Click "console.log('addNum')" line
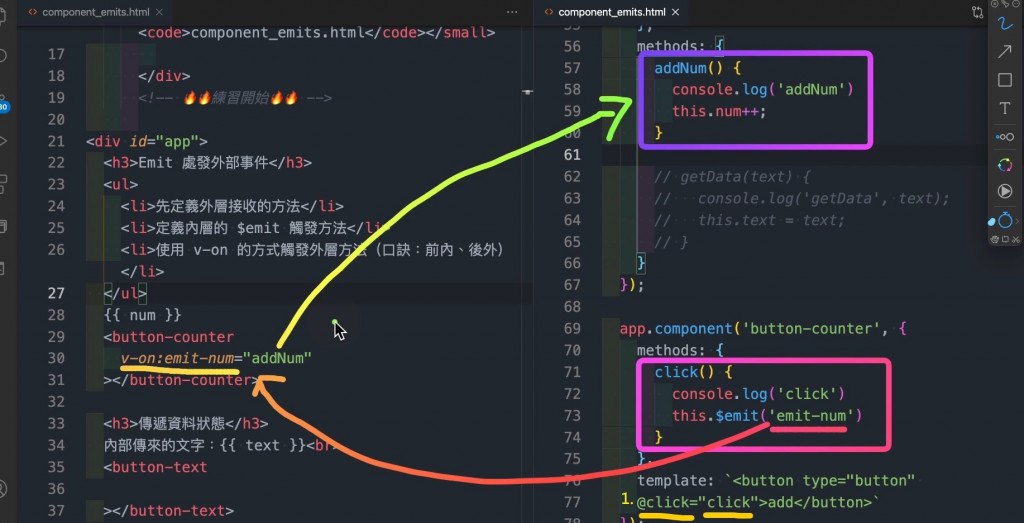Viewport: 1024px width, 523px height. click(x=763, y=89)
